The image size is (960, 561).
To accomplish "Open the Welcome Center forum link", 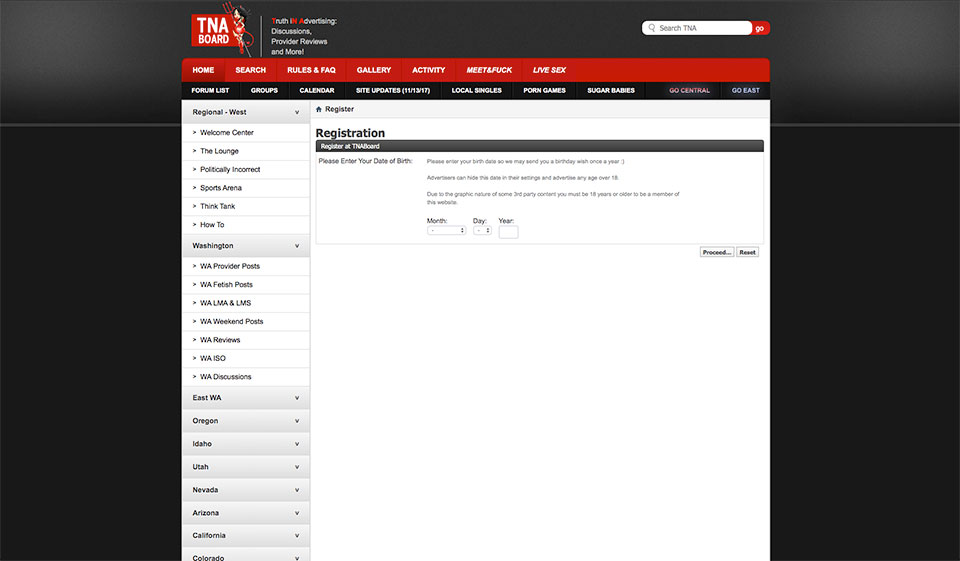I will (227, 133).
